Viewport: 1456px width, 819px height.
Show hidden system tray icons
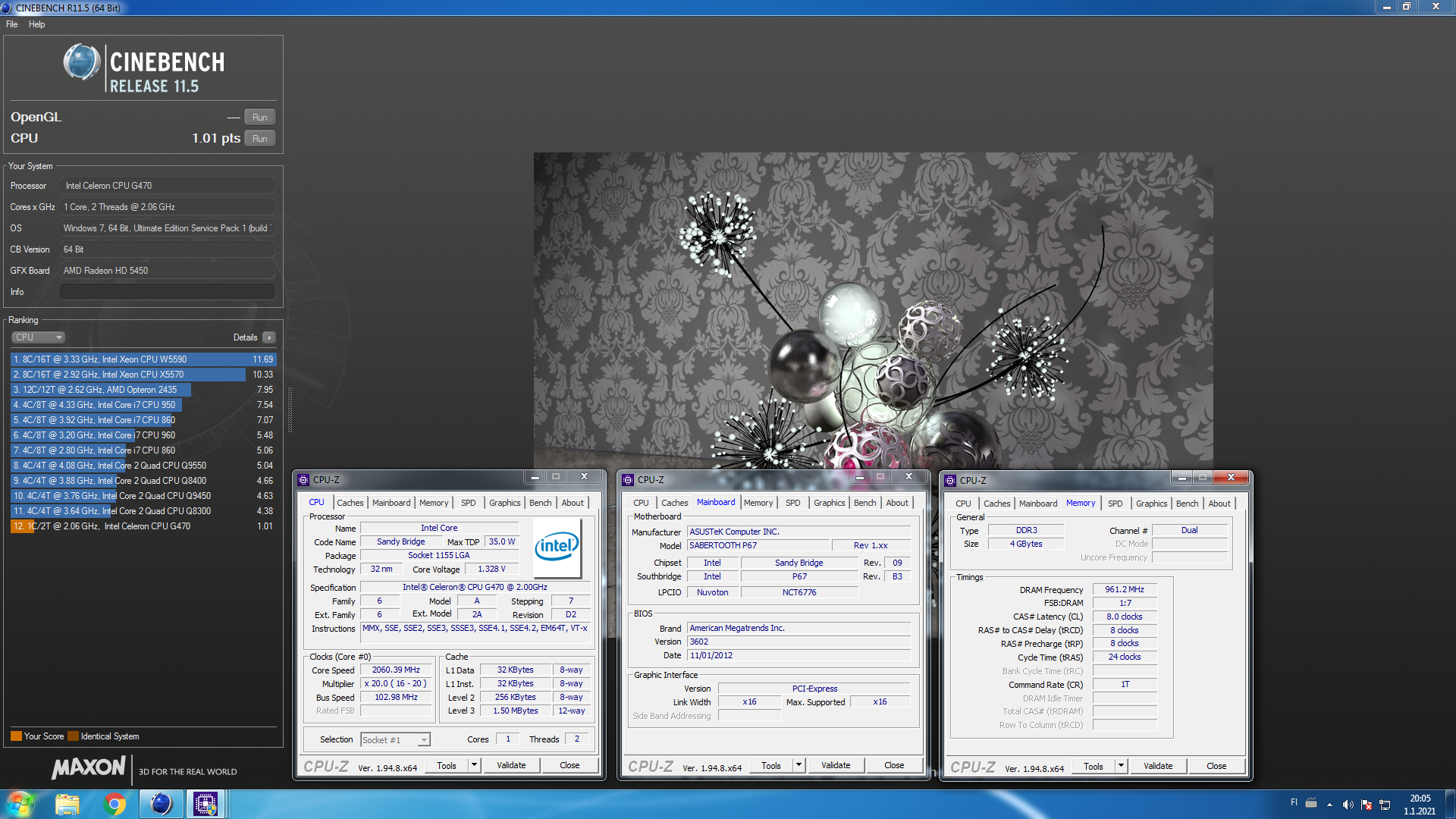click(x=1329, y=805)
